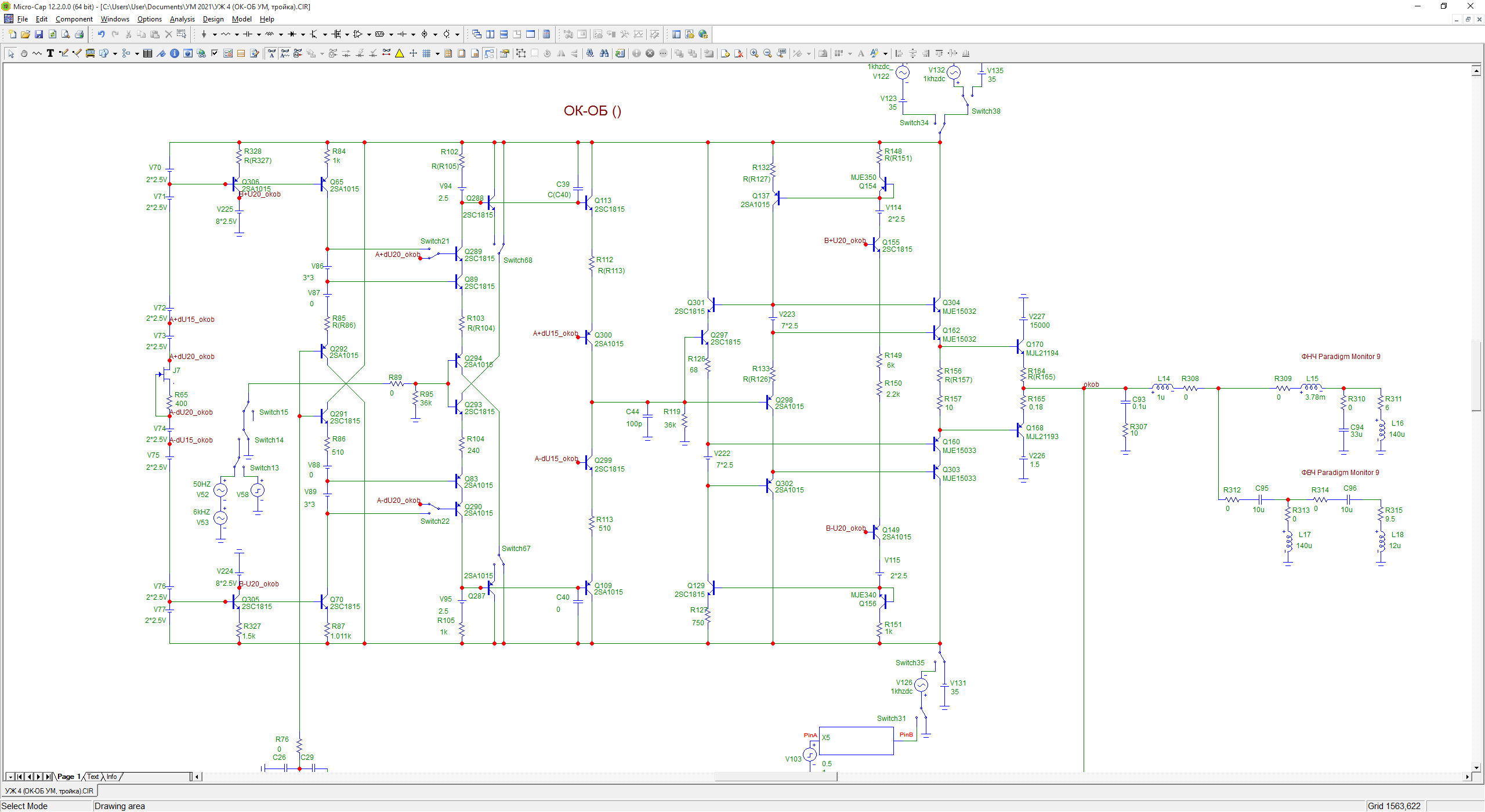Viewport: 1485px width, 812px height.
Task: Expand the dropdown next to grid icon
Action: 437,53
